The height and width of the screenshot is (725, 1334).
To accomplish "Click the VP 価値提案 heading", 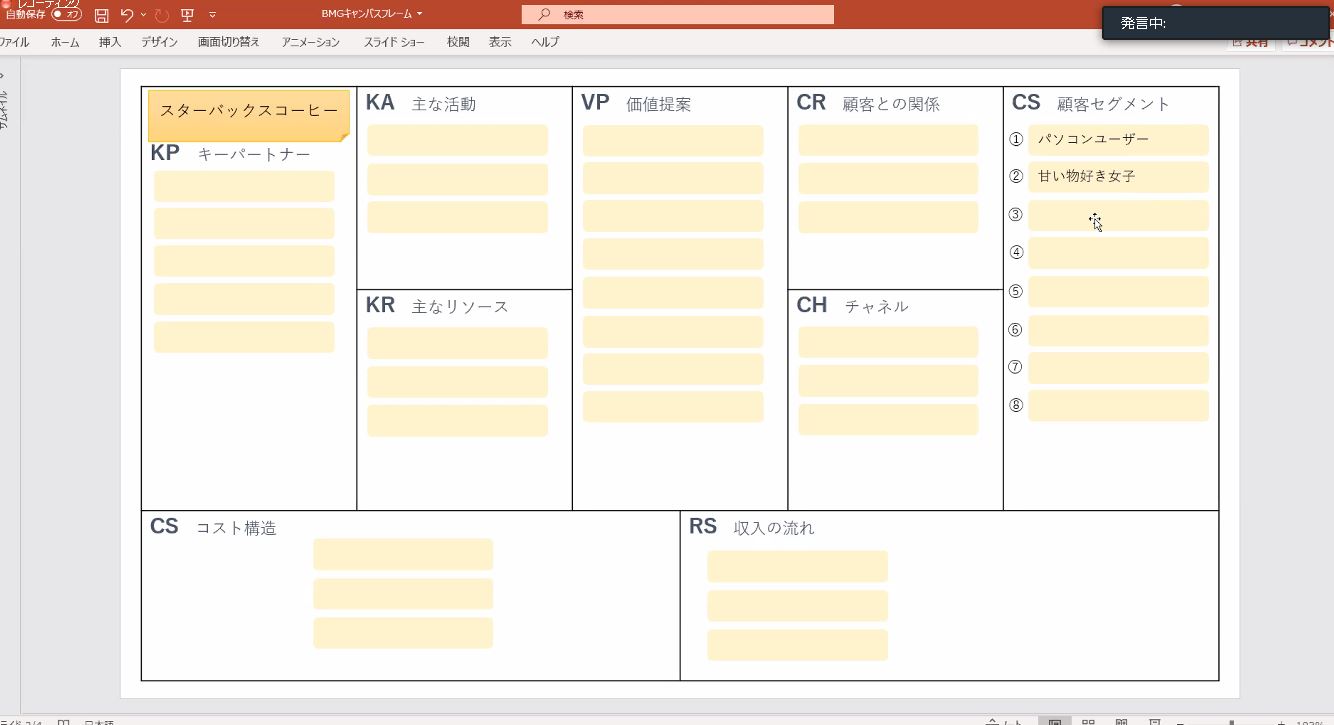I will click(x=635, y=103).
